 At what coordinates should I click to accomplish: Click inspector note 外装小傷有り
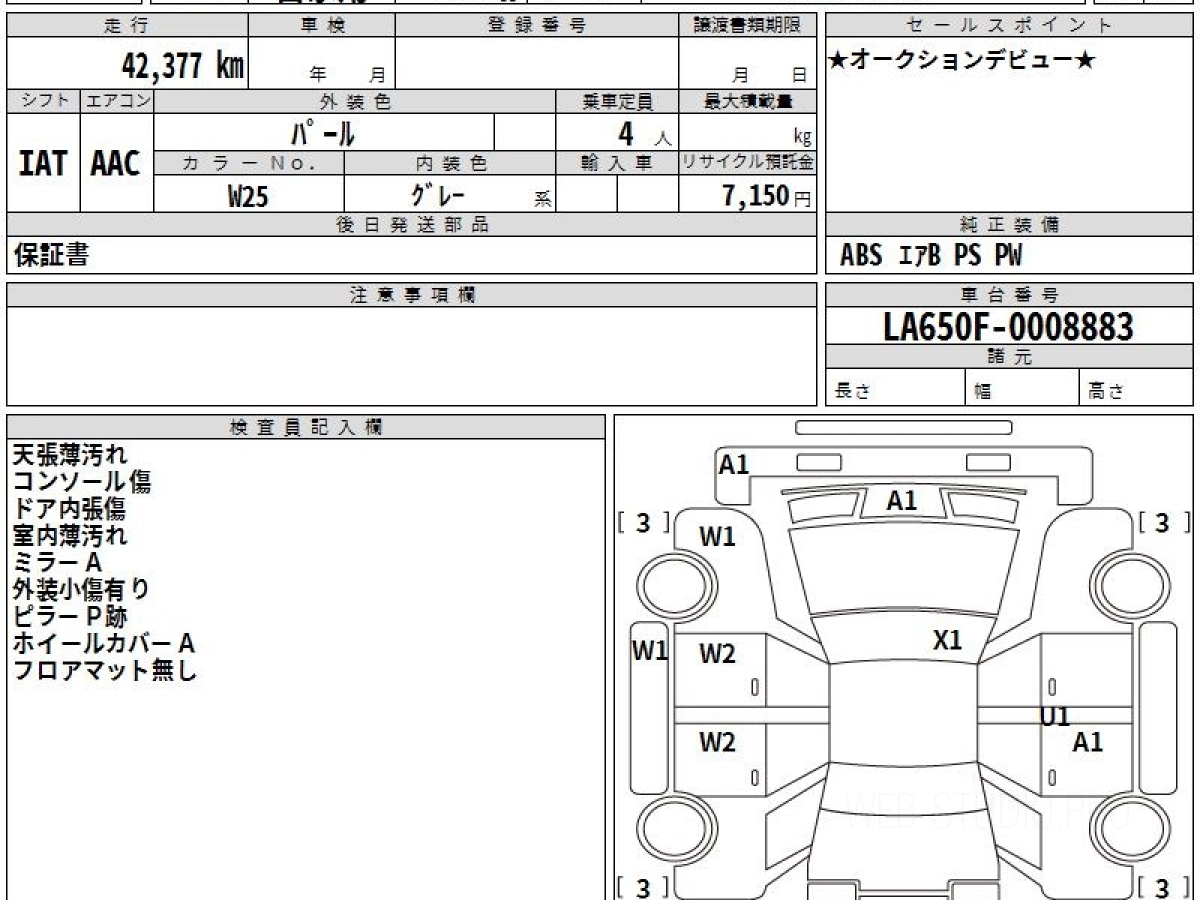point(82,590)
